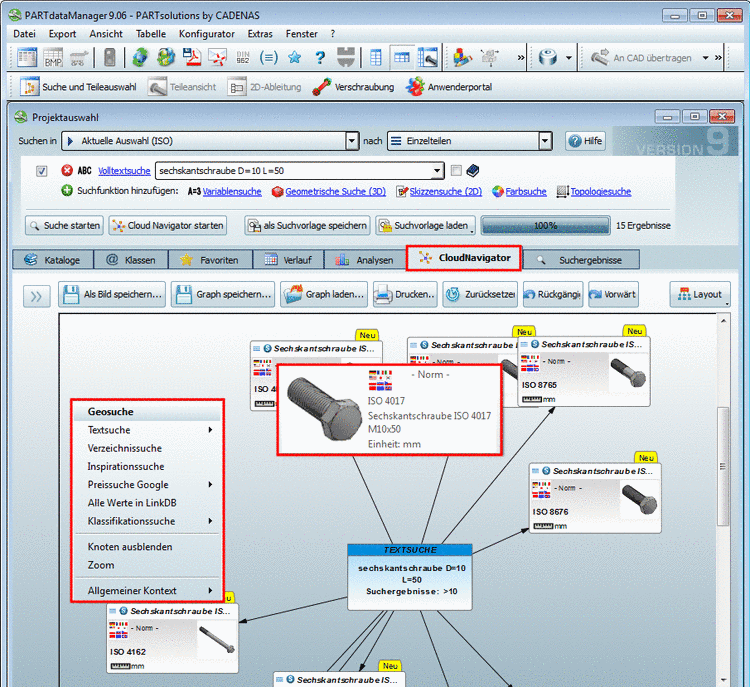
Task: Click the blue star favorites icon
Action: coord(294,57)
